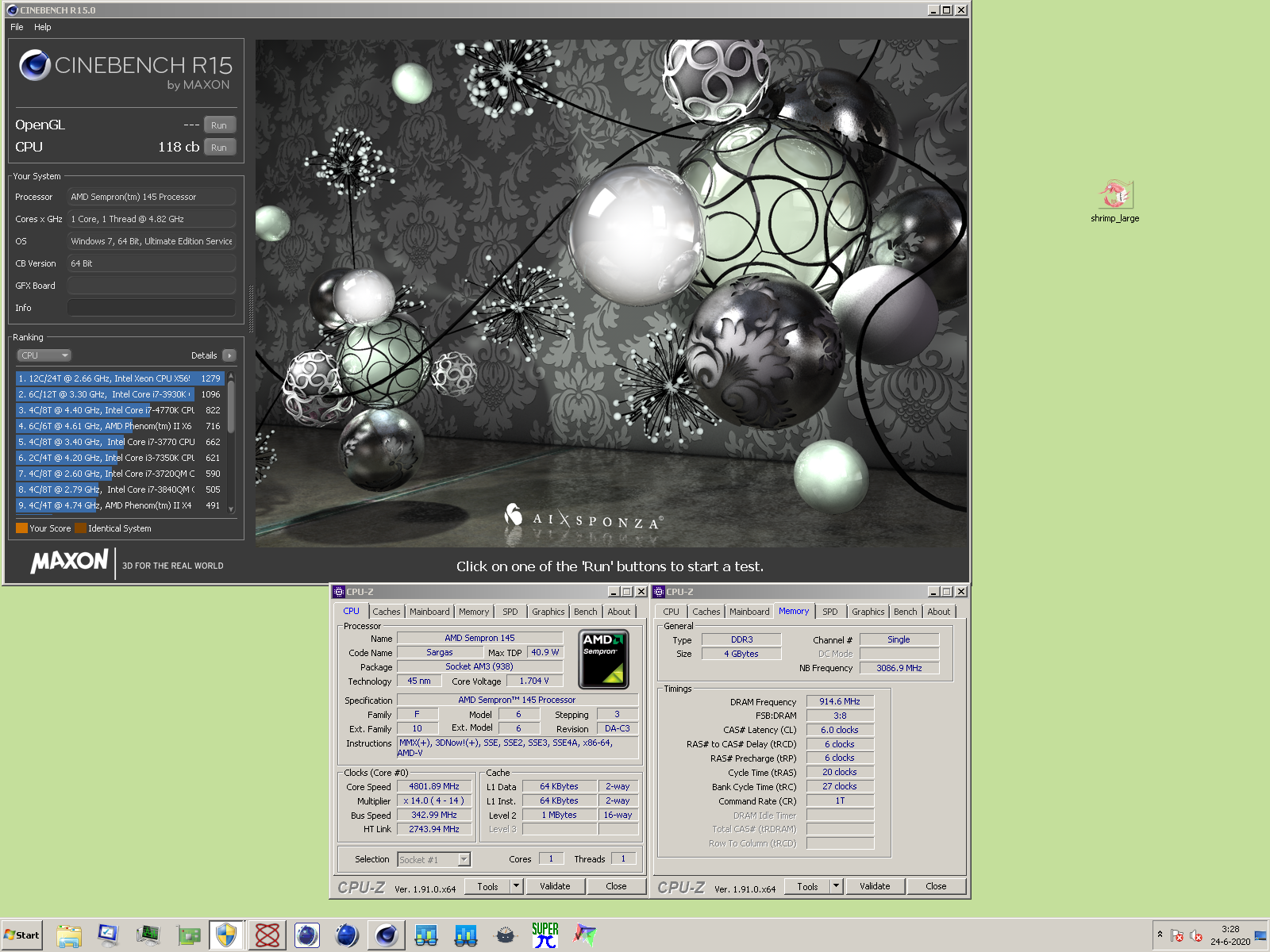Click the grey gauge creature taskbar icon
Image resolution: width=1270 pixels, height=952 pixels.
point(506,935)
